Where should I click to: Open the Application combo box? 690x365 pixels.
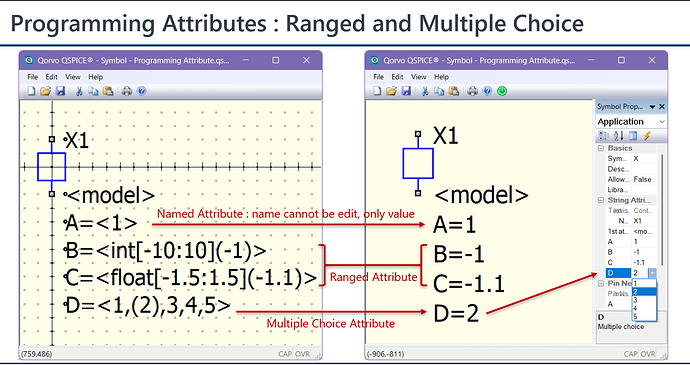[631, 122]
